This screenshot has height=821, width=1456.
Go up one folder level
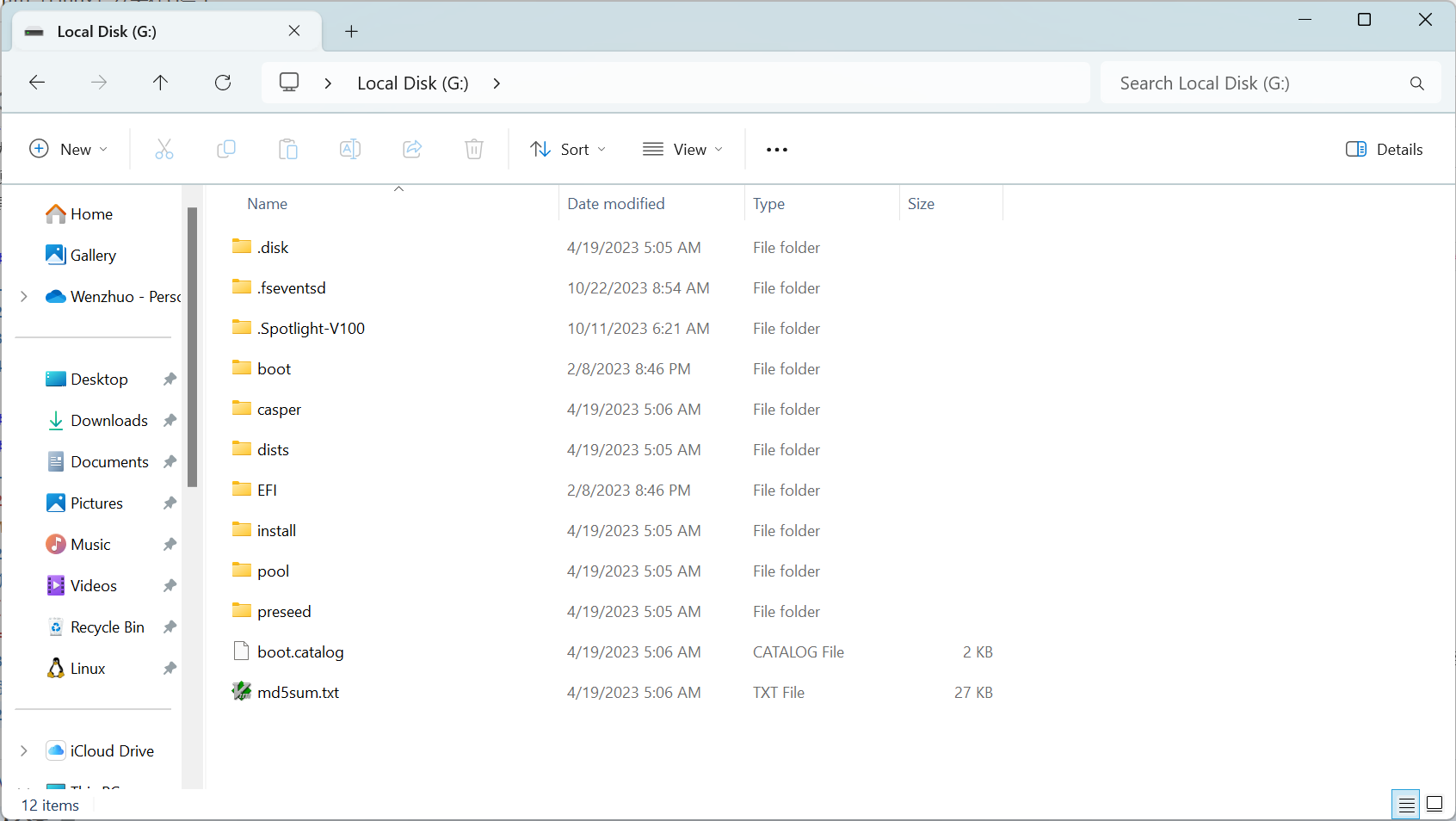[x=161, y=83]
